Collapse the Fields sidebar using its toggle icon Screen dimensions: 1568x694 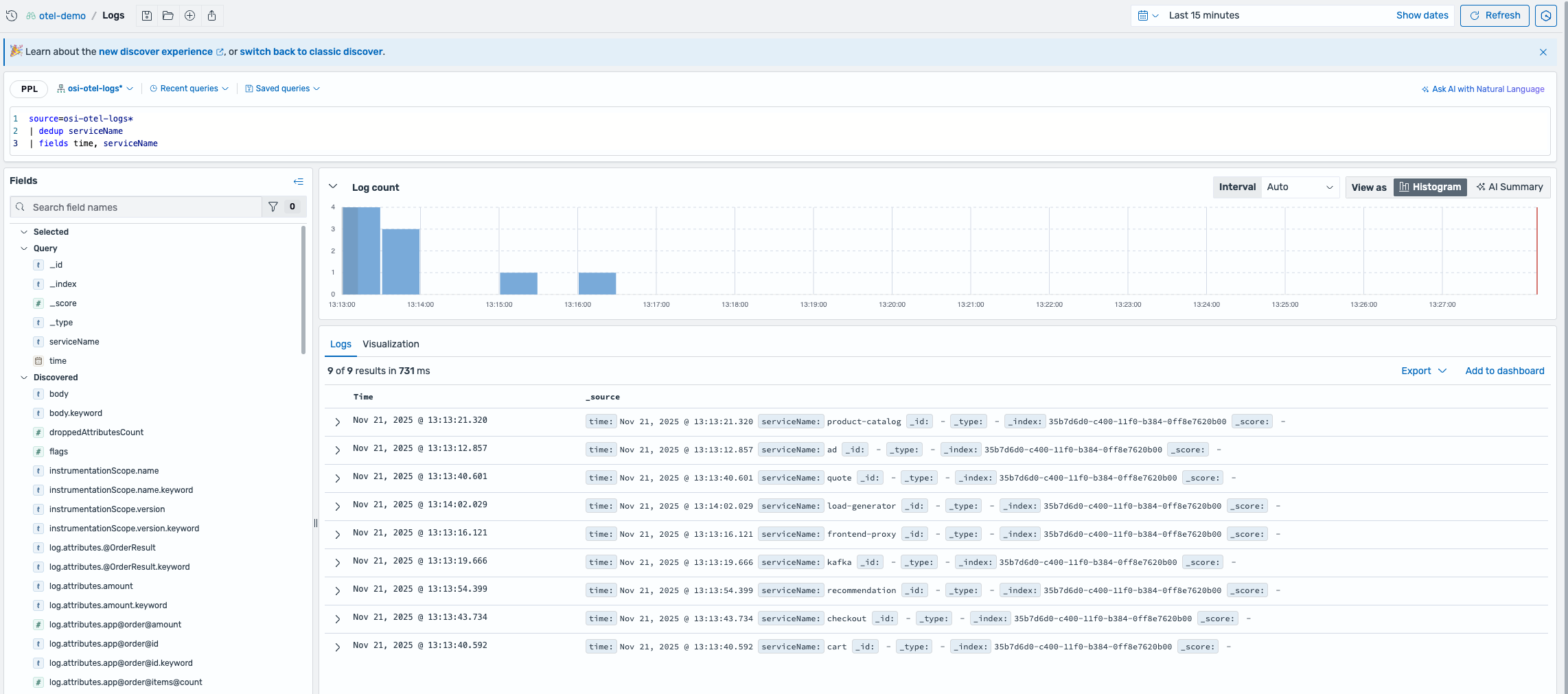point(298,181)
